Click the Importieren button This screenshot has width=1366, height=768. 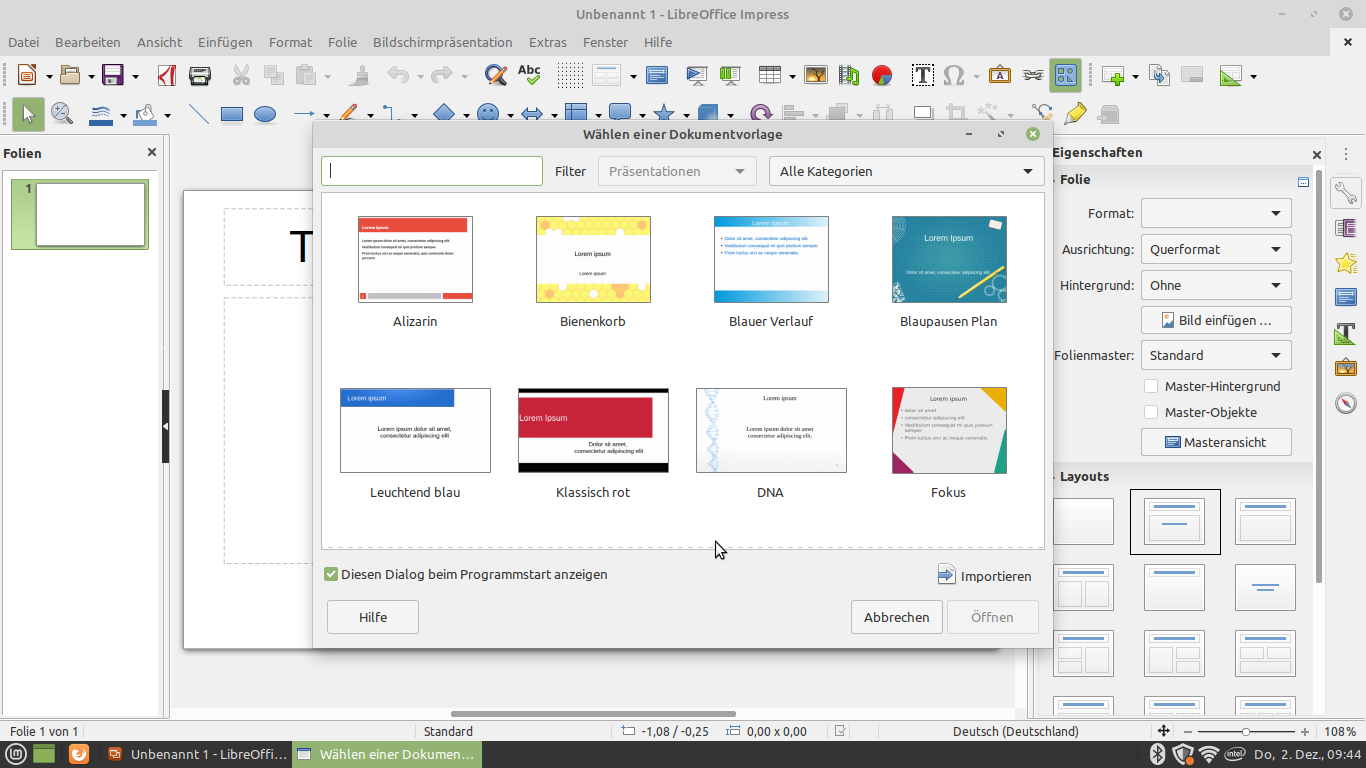(x=984, y=575)
